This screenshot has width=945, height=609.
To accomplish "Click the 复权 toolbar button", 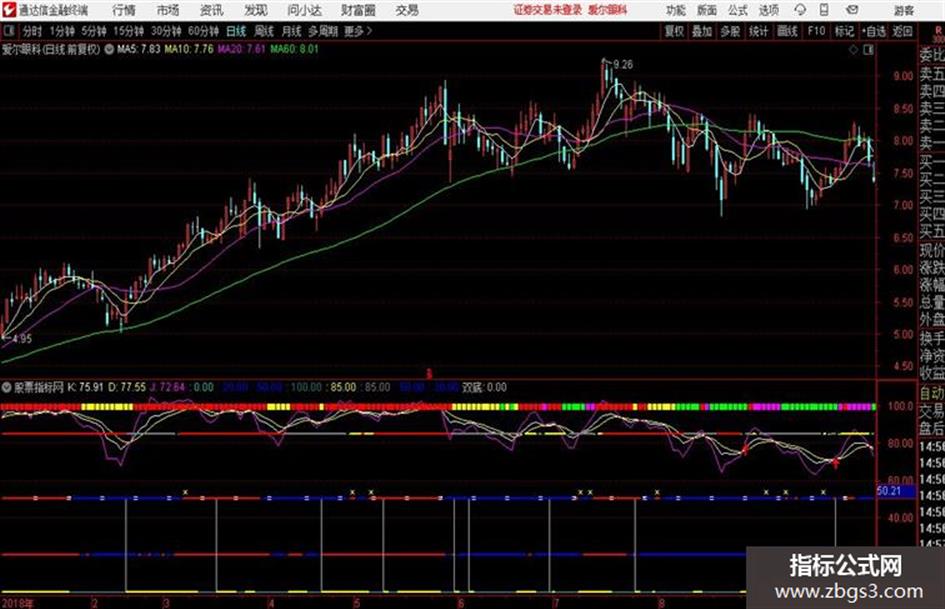I will (x=674, y=31).
